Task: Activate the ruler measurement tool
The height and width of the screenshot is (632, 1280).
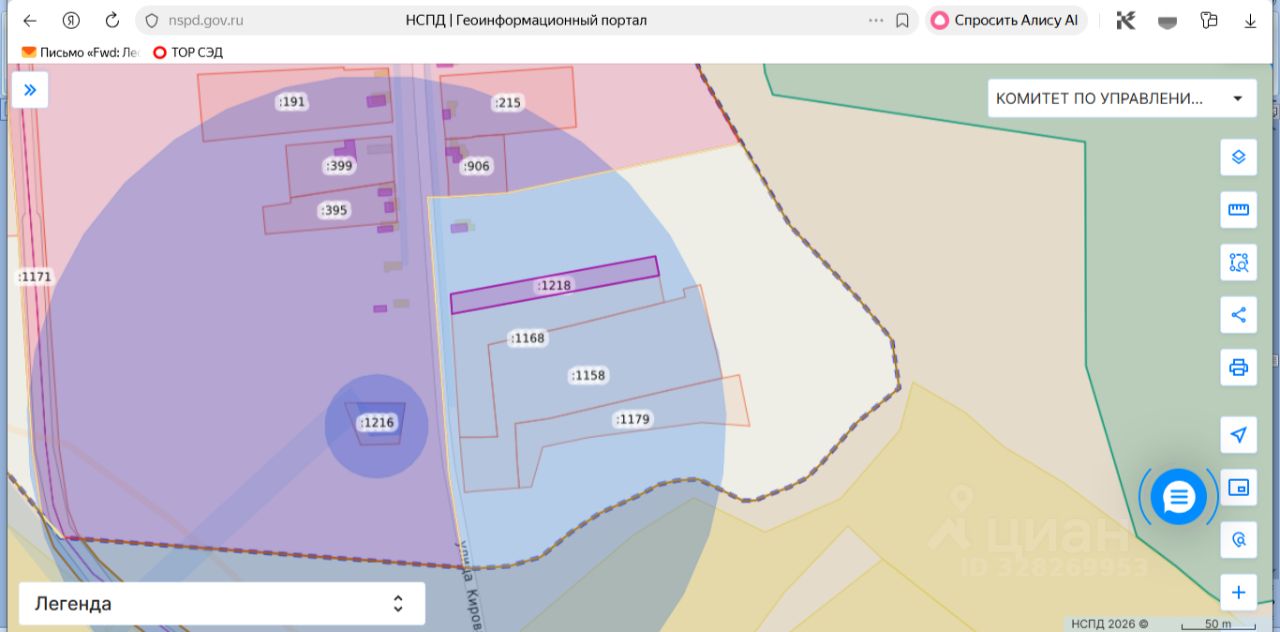Action: pos(1238,210)
